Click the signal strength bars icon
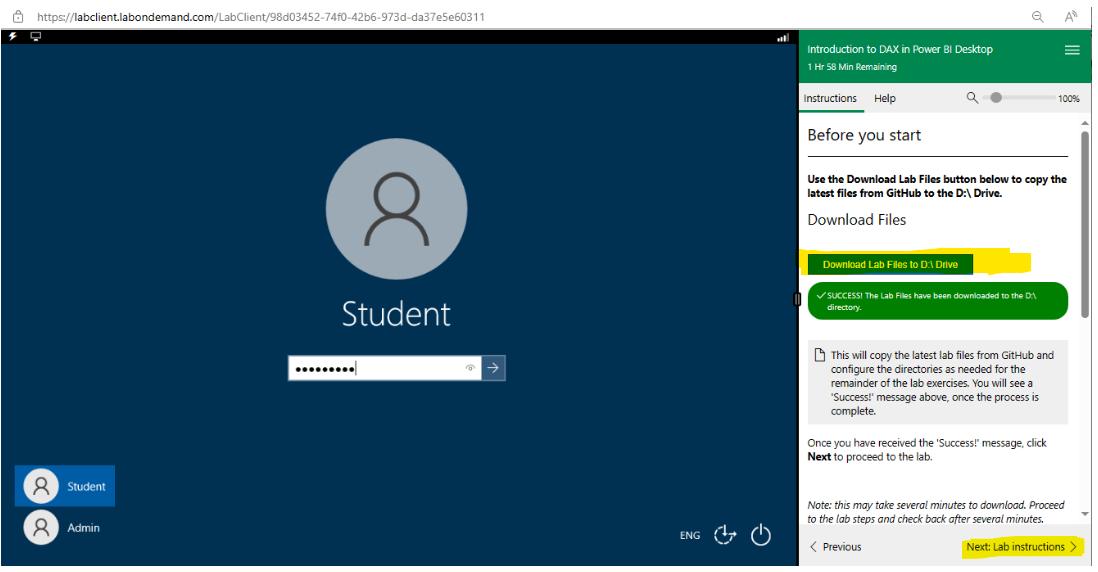Viewport: 1098px width, 572px height. tap(783, 38)
